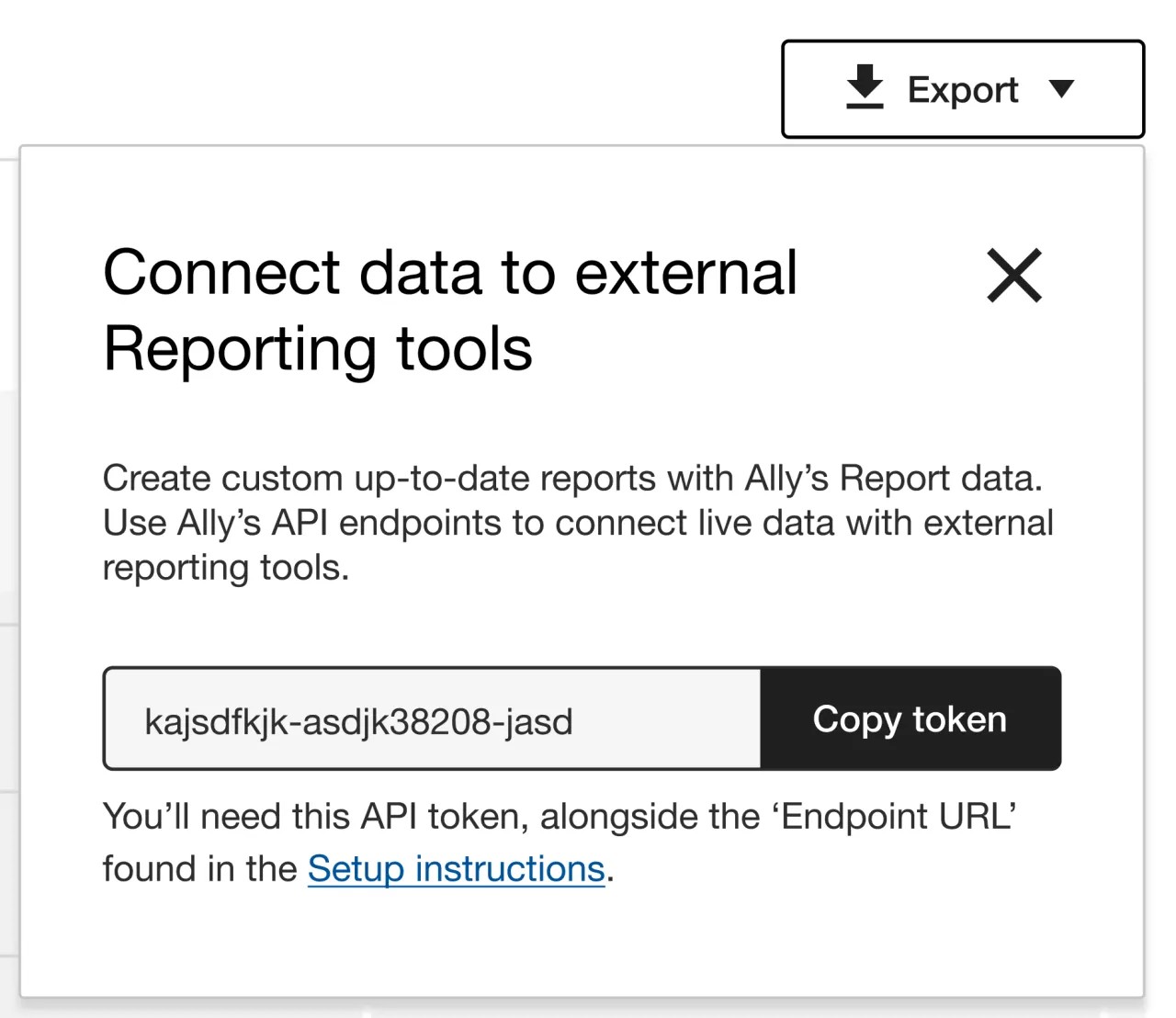Click the triangle to reveal export formats

coord(1063,90)
